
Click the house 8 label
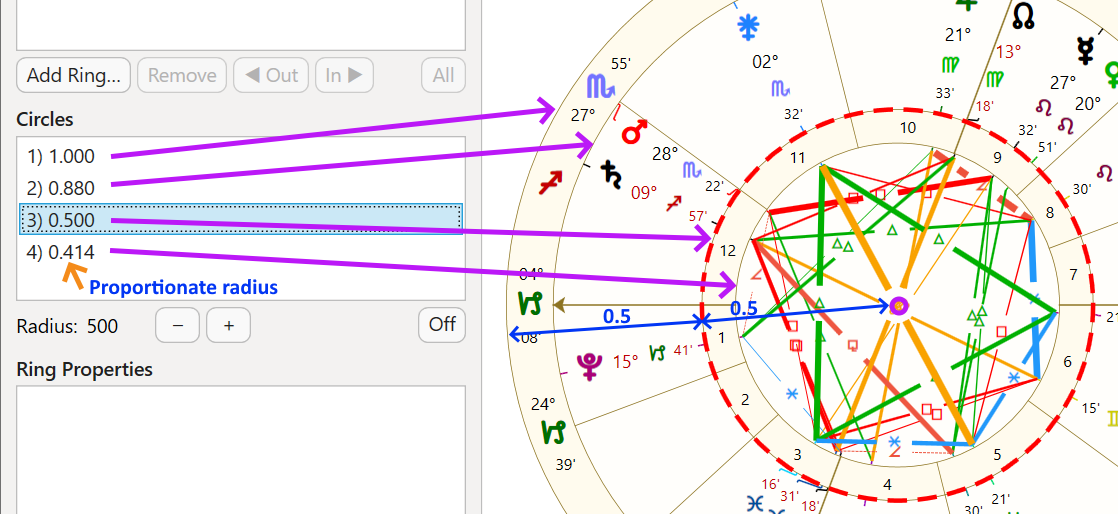(1050, 212)
